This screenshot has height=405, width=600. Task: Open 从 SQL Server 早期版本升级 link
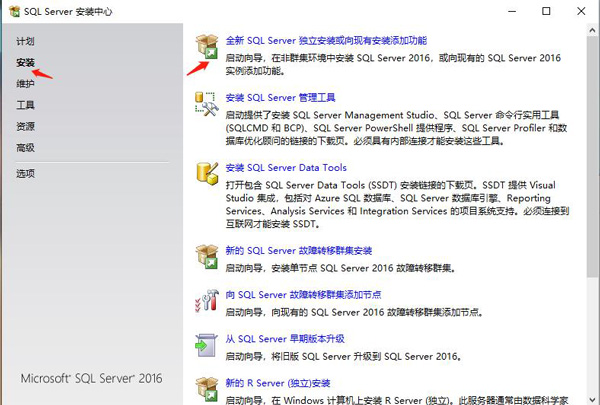coord(287,339)
